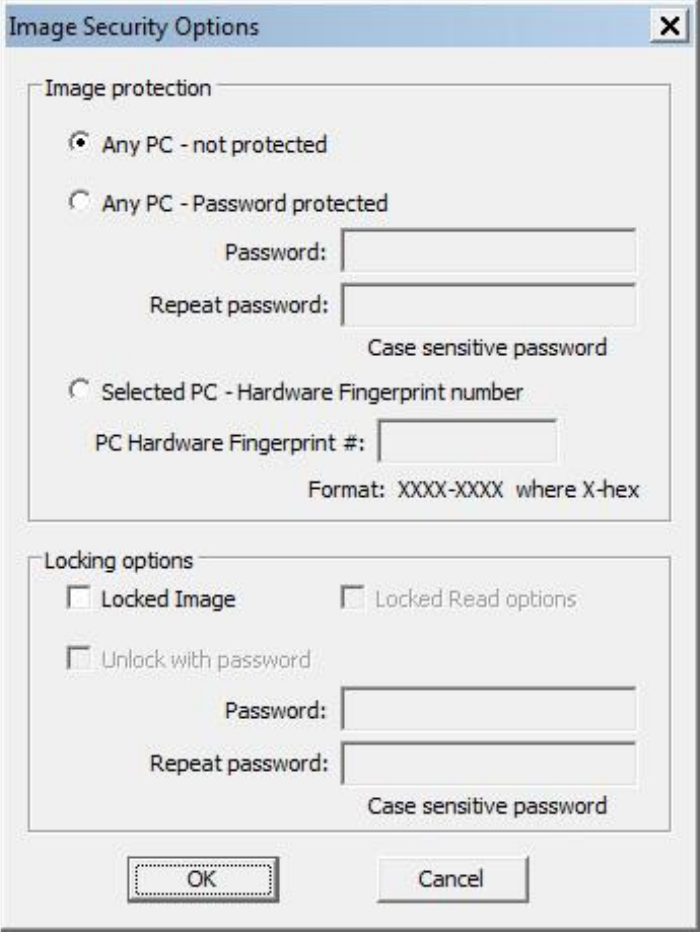Viewport: 700px width, 932px height.
Task: Click the Password field under Image protection
Action: pos(489,252)
